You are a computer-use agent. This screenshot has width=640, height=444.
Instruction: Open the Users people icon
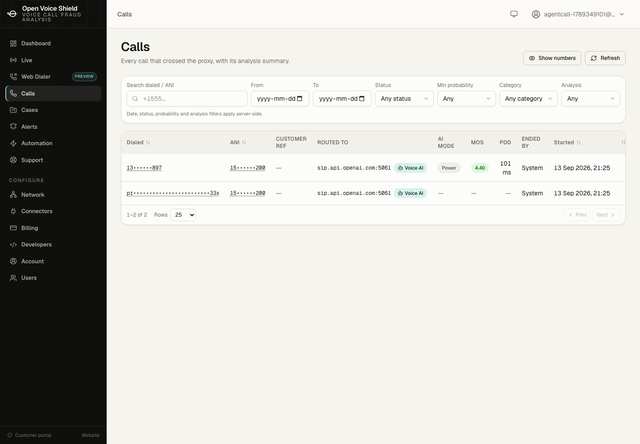[x=13, y=278]
